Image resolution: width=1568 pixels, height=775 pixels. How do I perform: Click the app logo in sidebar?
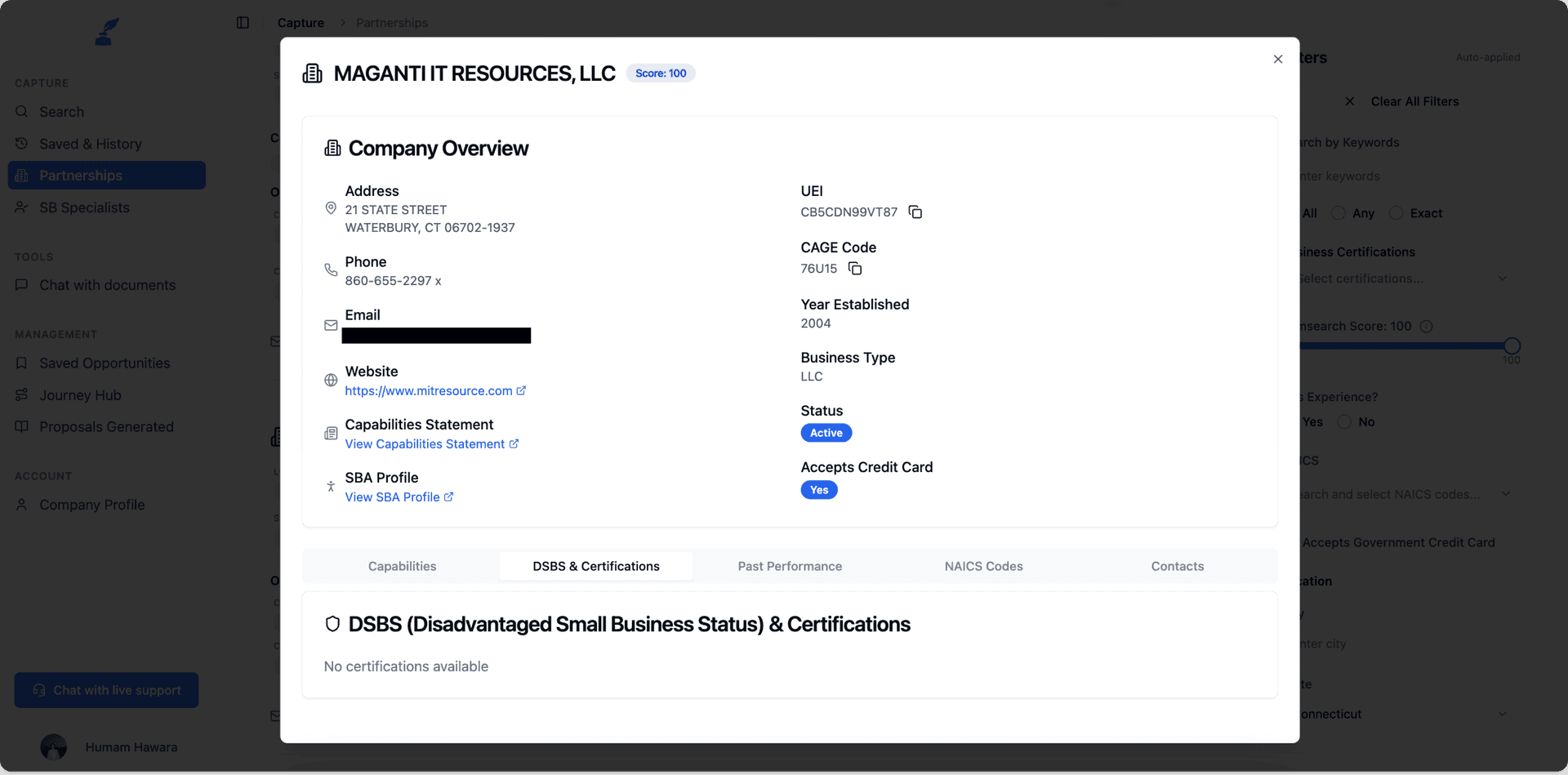pos(106,32)
